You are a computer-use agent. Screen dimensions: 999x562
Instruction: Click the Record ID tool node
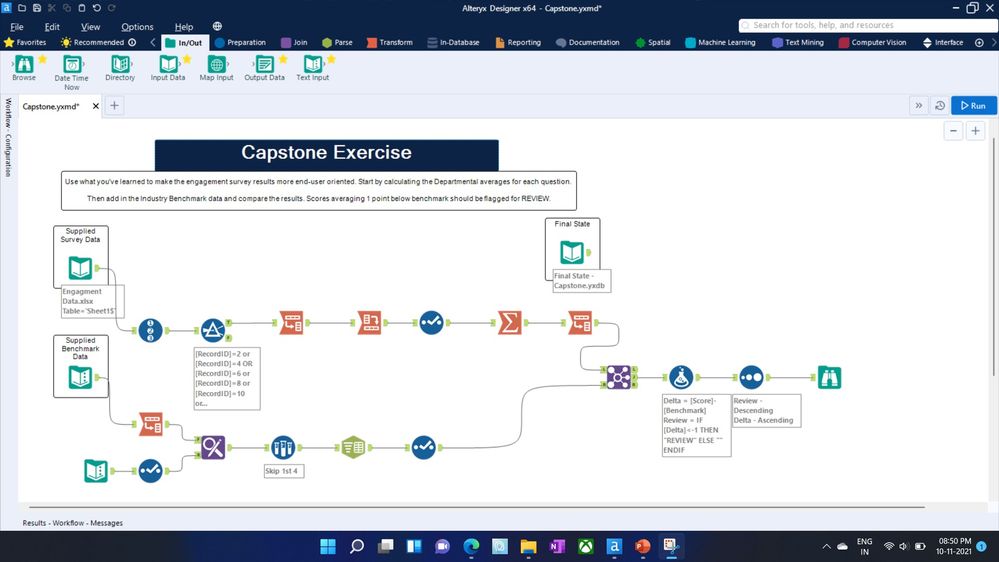[150, 331]
